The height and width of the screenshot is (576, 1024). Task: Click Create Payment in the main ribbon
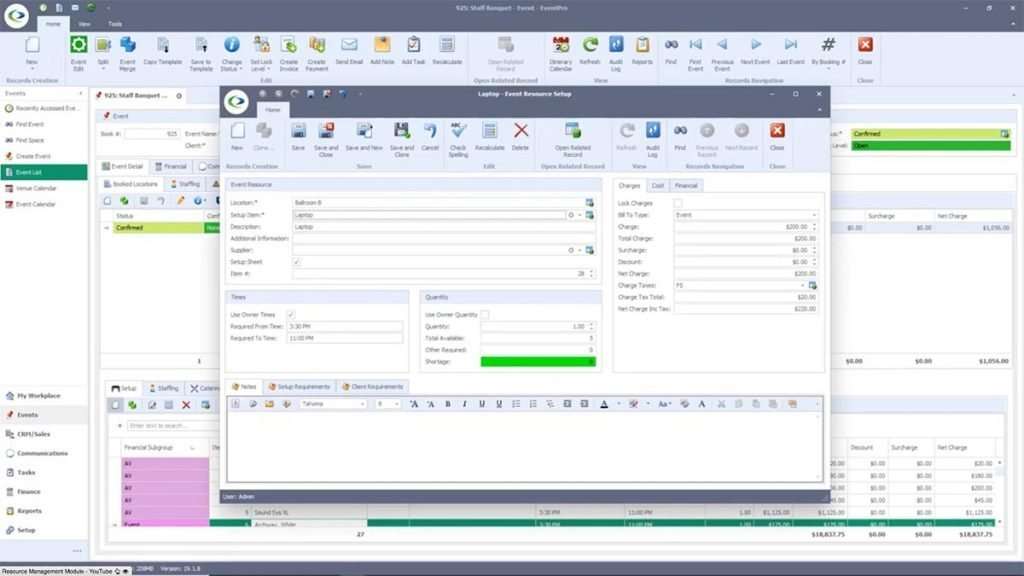[317, 54]
